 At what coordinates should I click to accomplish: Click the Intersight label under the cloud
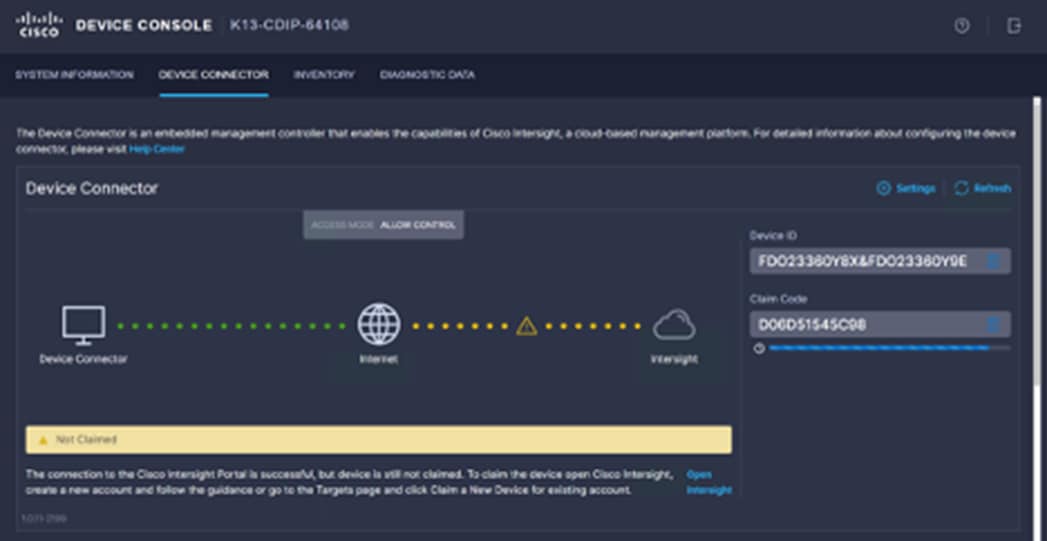[674, 359]
